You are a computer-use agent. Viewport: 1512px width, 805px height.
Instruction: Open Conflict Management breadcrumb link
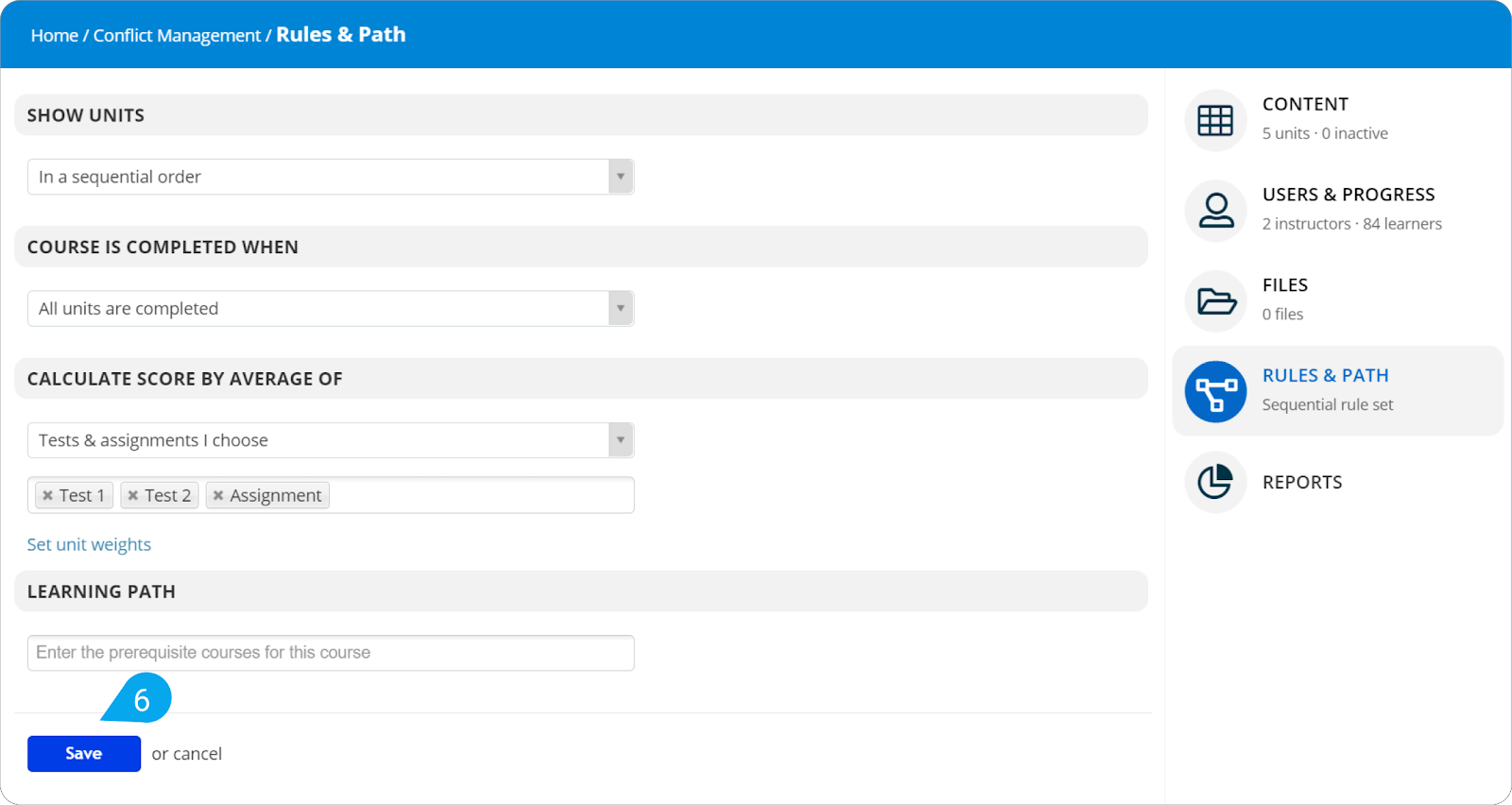click(177, 35)
